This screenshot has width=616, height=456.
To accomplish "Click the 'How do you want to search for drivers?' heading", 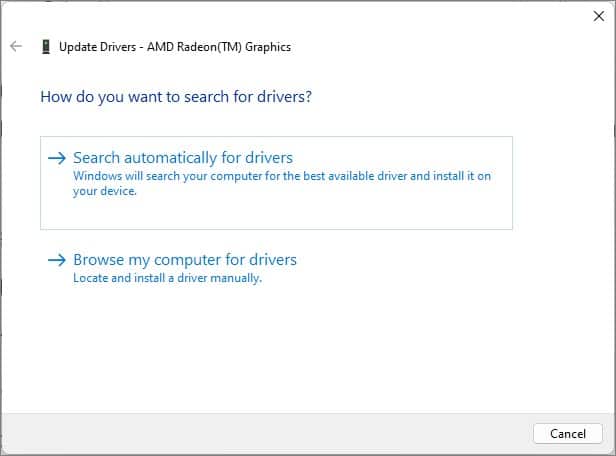I will (x=176, y=97).
